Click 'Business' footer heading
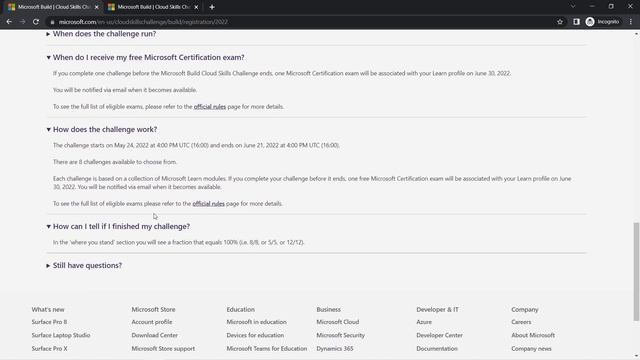This screenshot has width=640, height=360. pyautogui.click(x=329, y=309)
